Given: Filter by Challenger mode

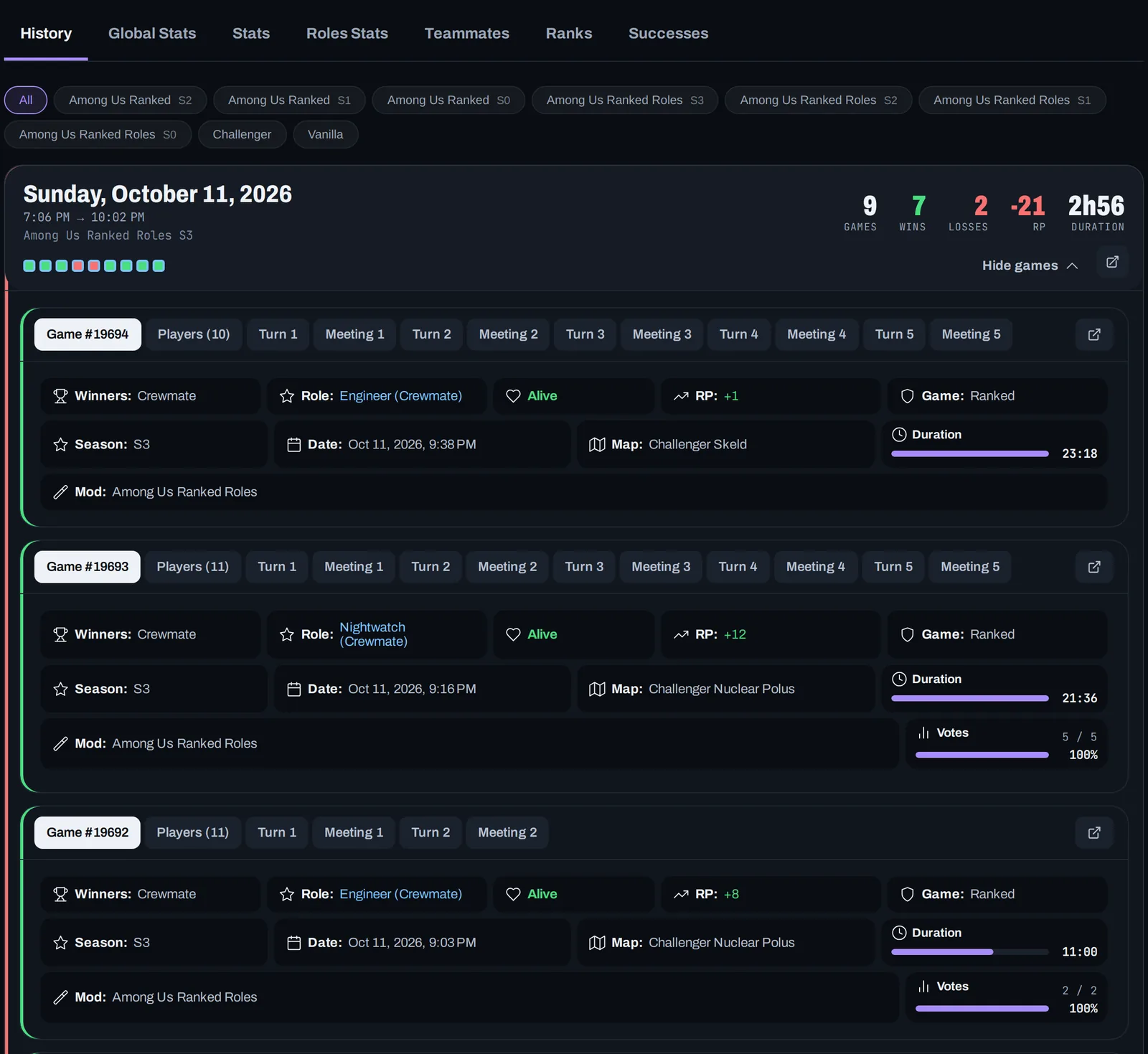Looking at the screenshot, I should click(x=242, y=134).
